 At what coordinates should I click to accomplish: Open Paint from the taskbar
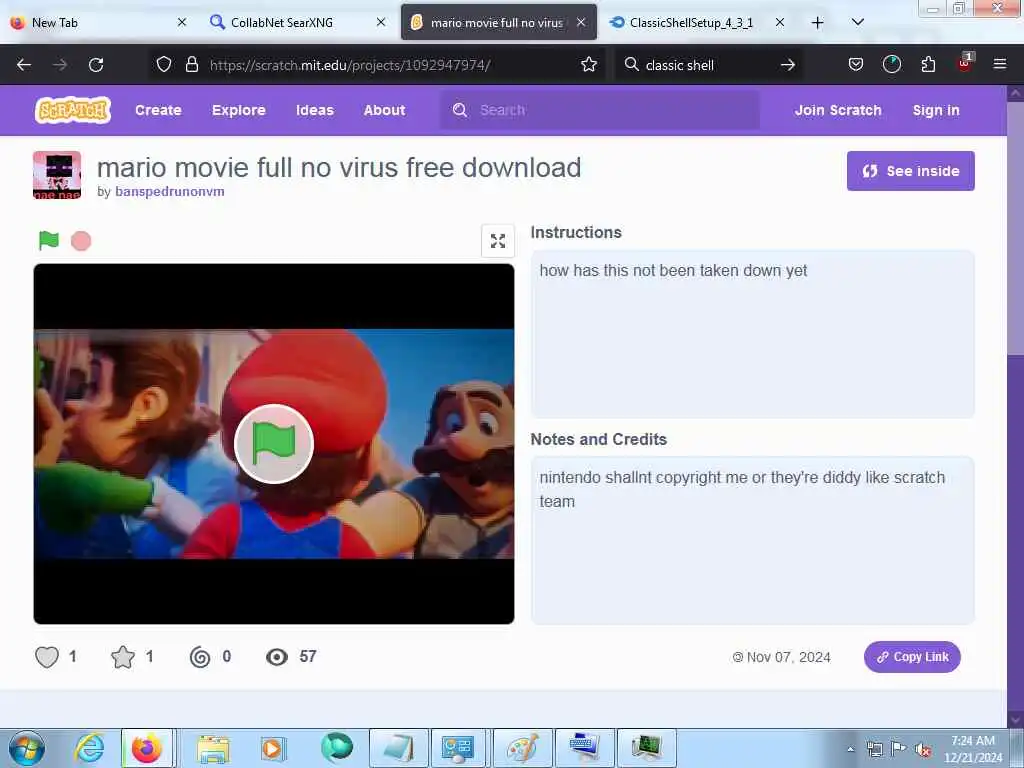[522, 748]
